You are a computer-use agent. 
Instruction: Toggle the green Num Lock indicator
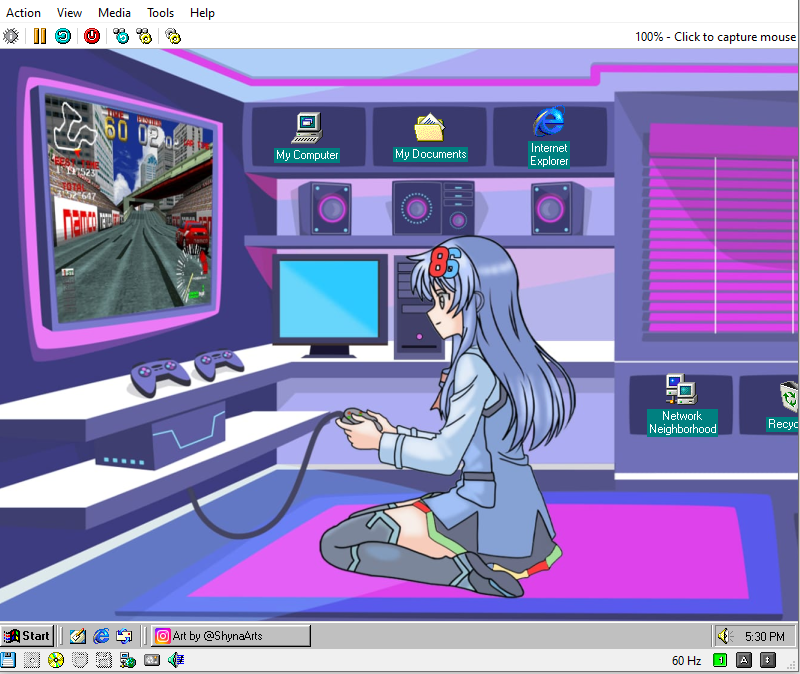pos(720,660)
